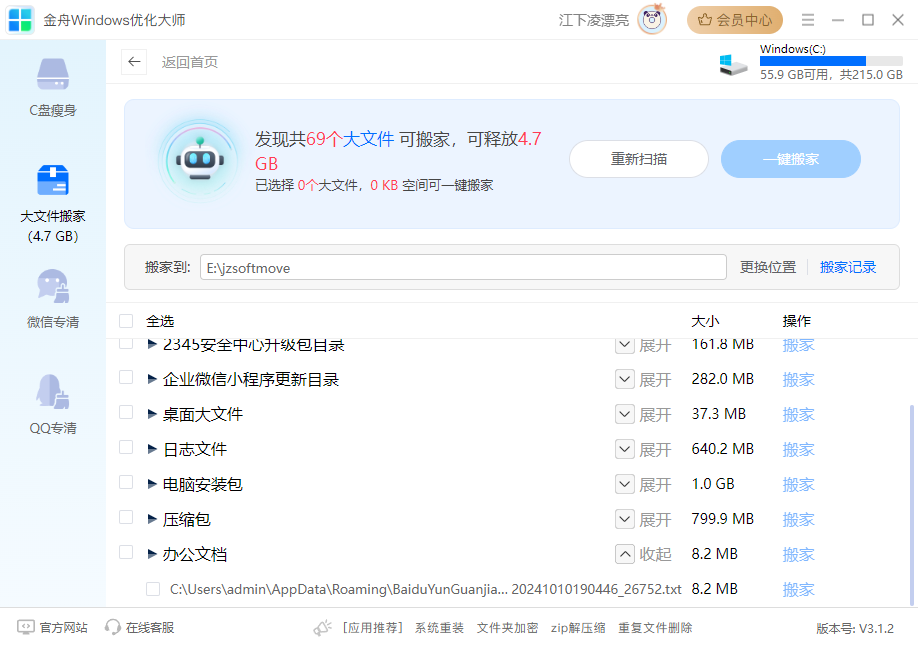This screenshot has height=647, width=918.
Task: Click username 江下凌漂亮
Action: (594, 20)
